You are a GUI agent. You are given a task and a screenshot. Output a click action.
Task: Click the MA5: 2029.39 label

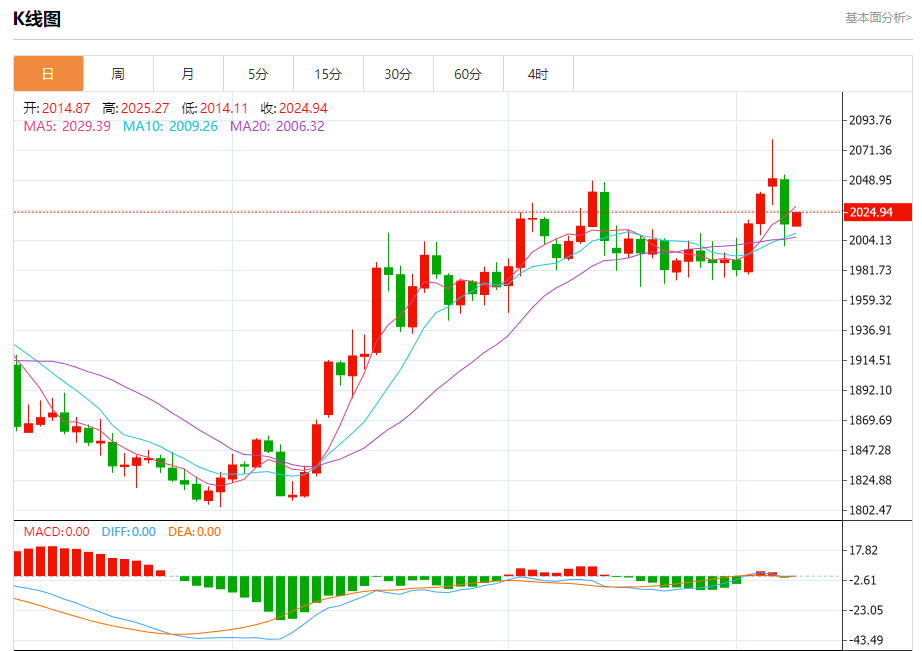click(67, 126)
